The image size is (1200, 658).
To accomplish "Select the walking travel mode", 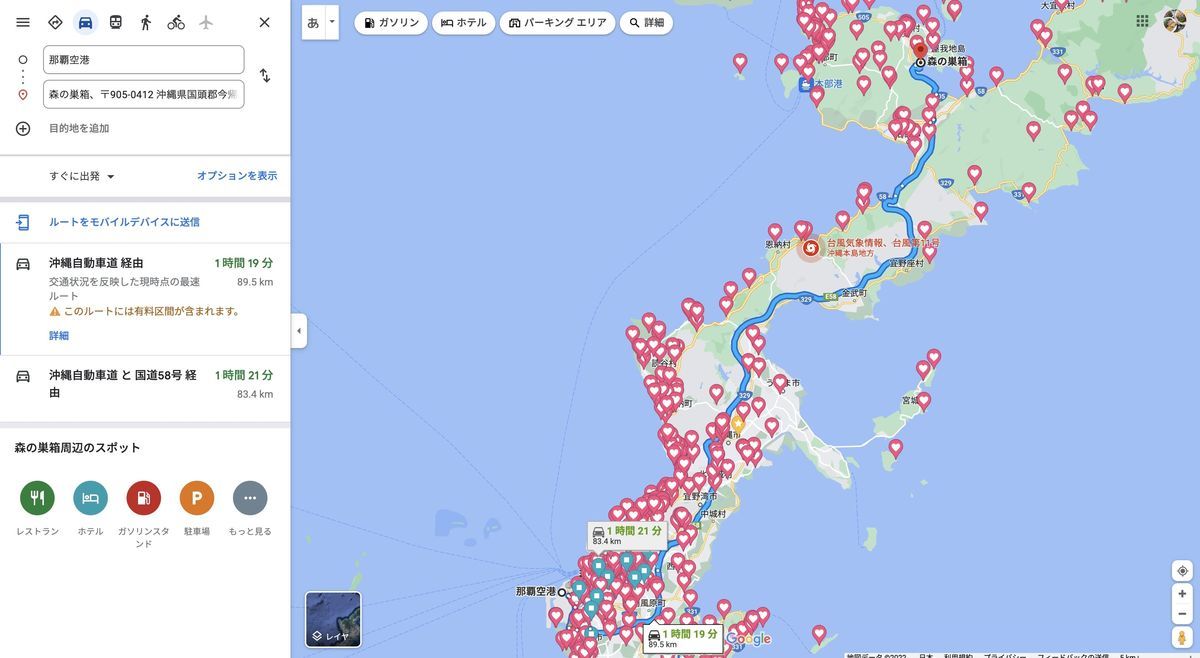I will (146, 22).
